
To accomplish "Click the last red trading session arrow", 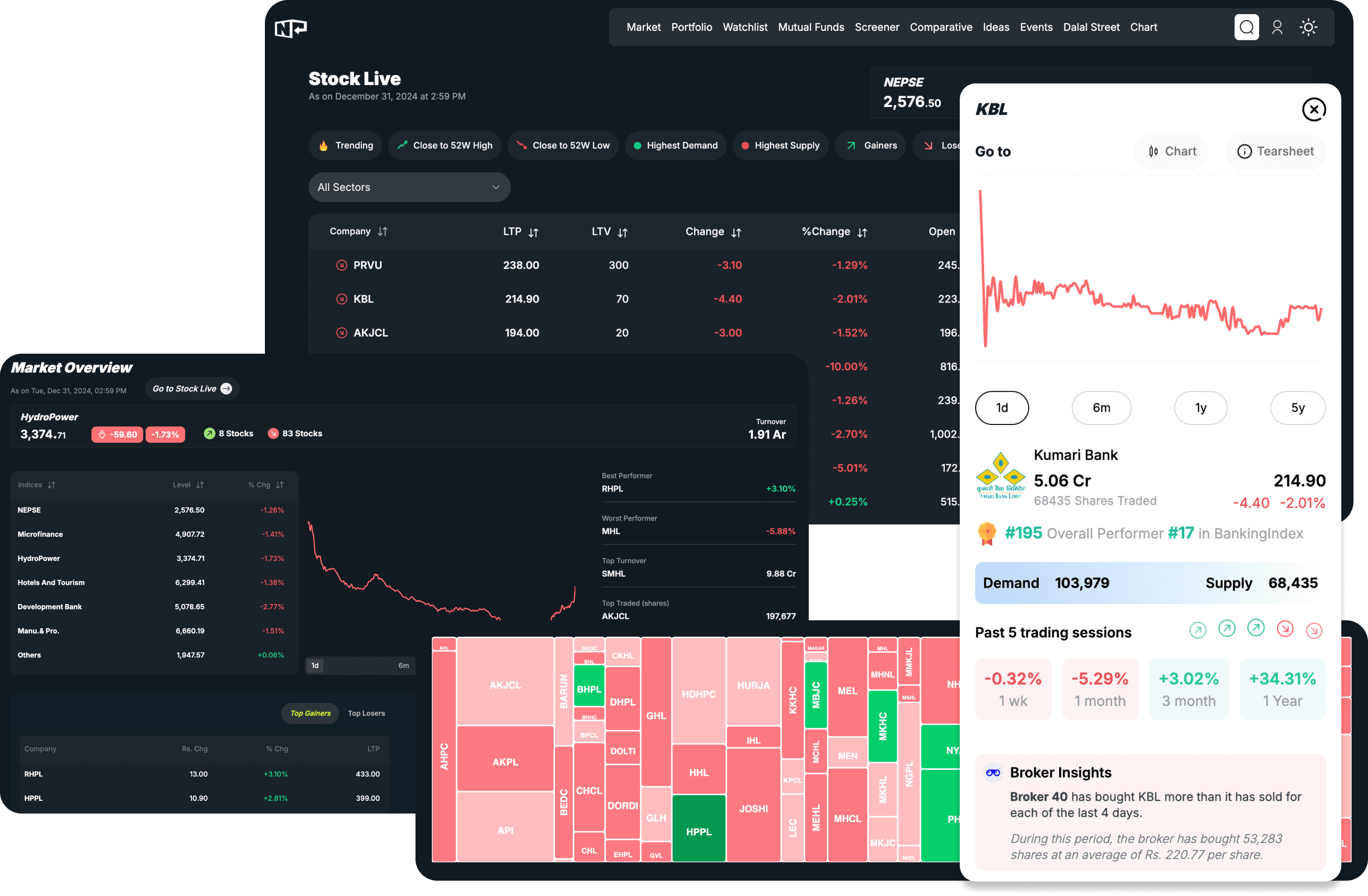I will [x=1314, y=630].
